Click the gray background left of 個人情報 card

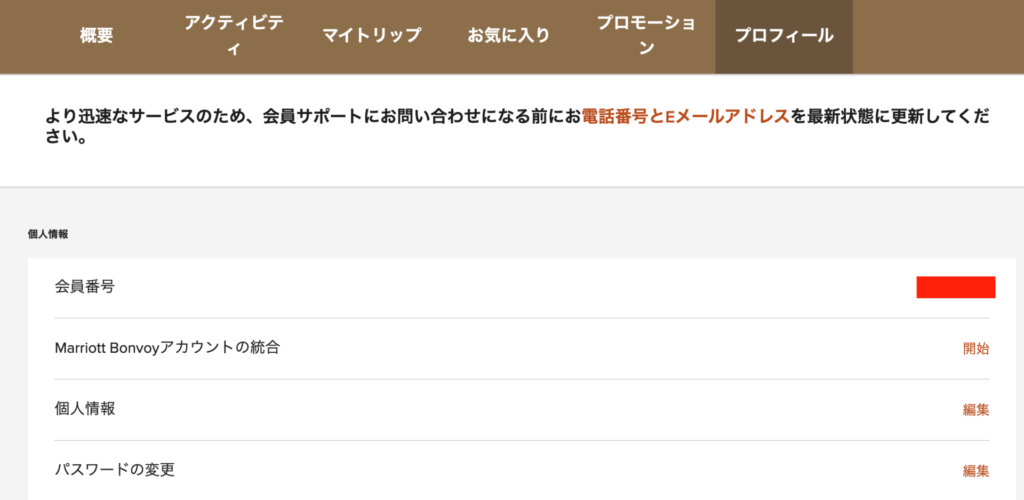pyautogui.click(x=13, y=380)
